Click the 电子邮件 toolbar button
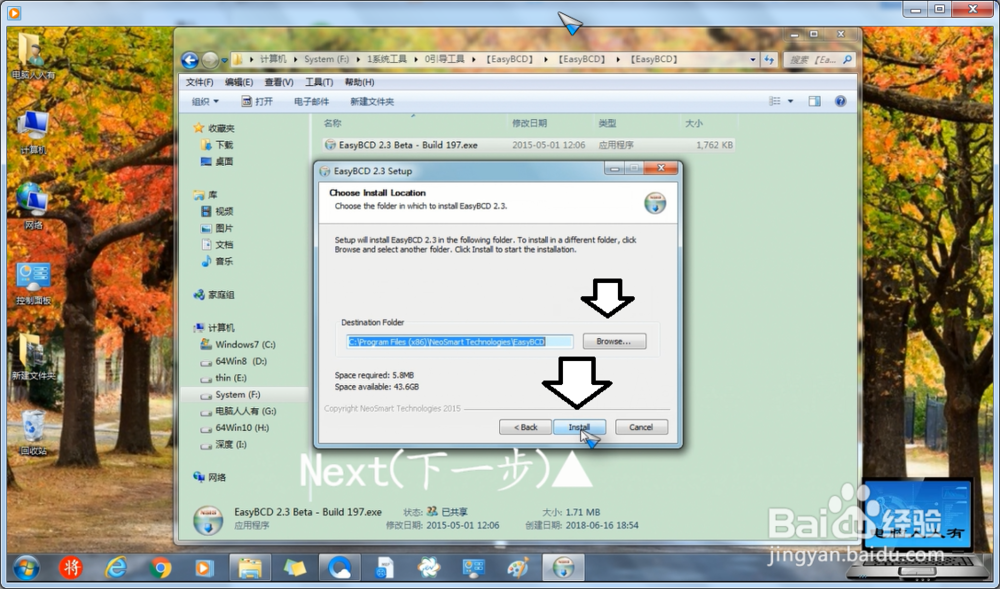This screenshot has height=589, width=1000. tap(311, 101)
